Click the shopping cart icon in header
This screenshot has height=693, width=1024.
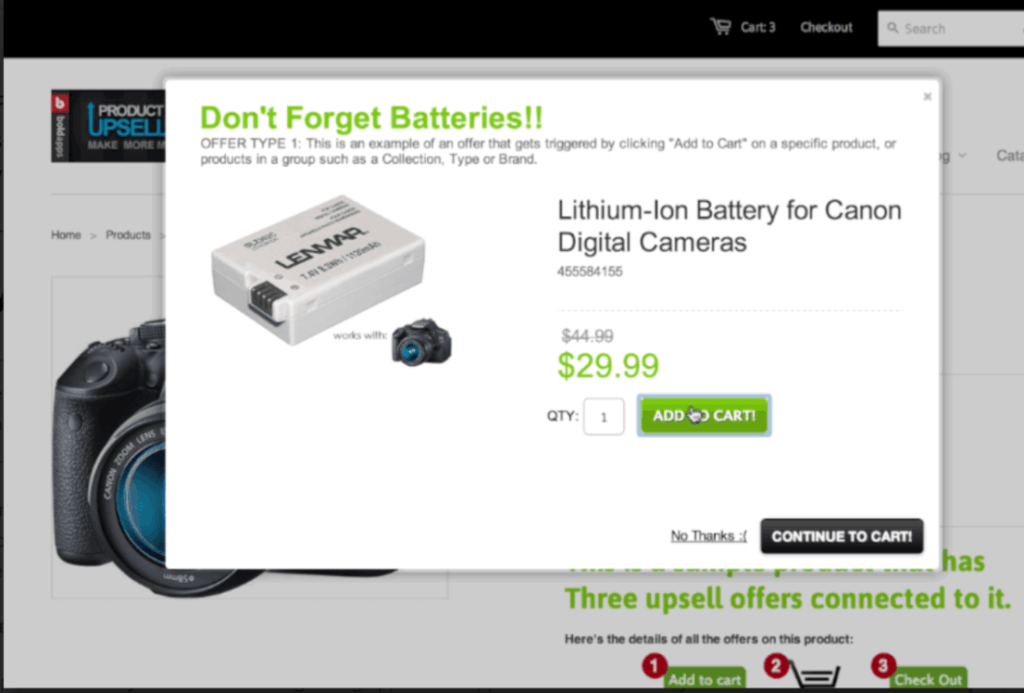pyautogui.click(x=721, y=27)
